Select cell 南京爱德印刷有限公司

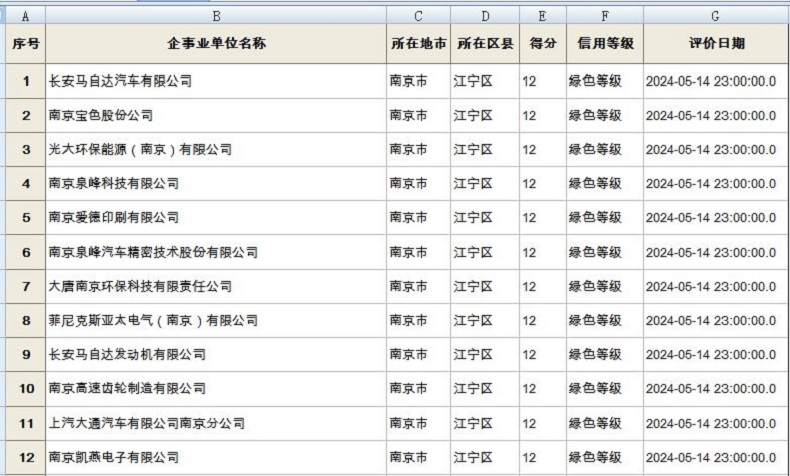tap(216, 218)
